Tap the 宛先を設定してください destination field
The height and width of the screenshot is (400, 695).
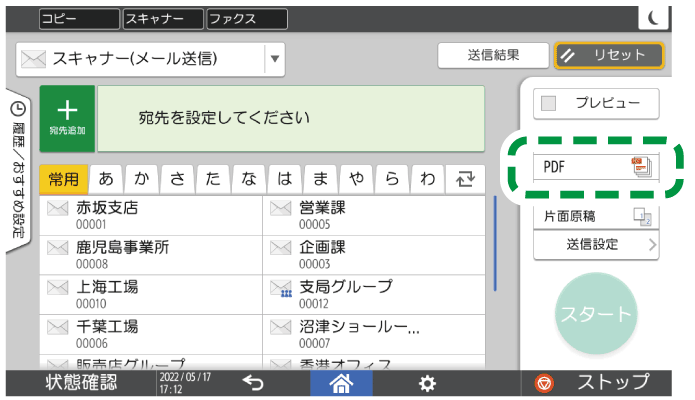click(291, 119)
